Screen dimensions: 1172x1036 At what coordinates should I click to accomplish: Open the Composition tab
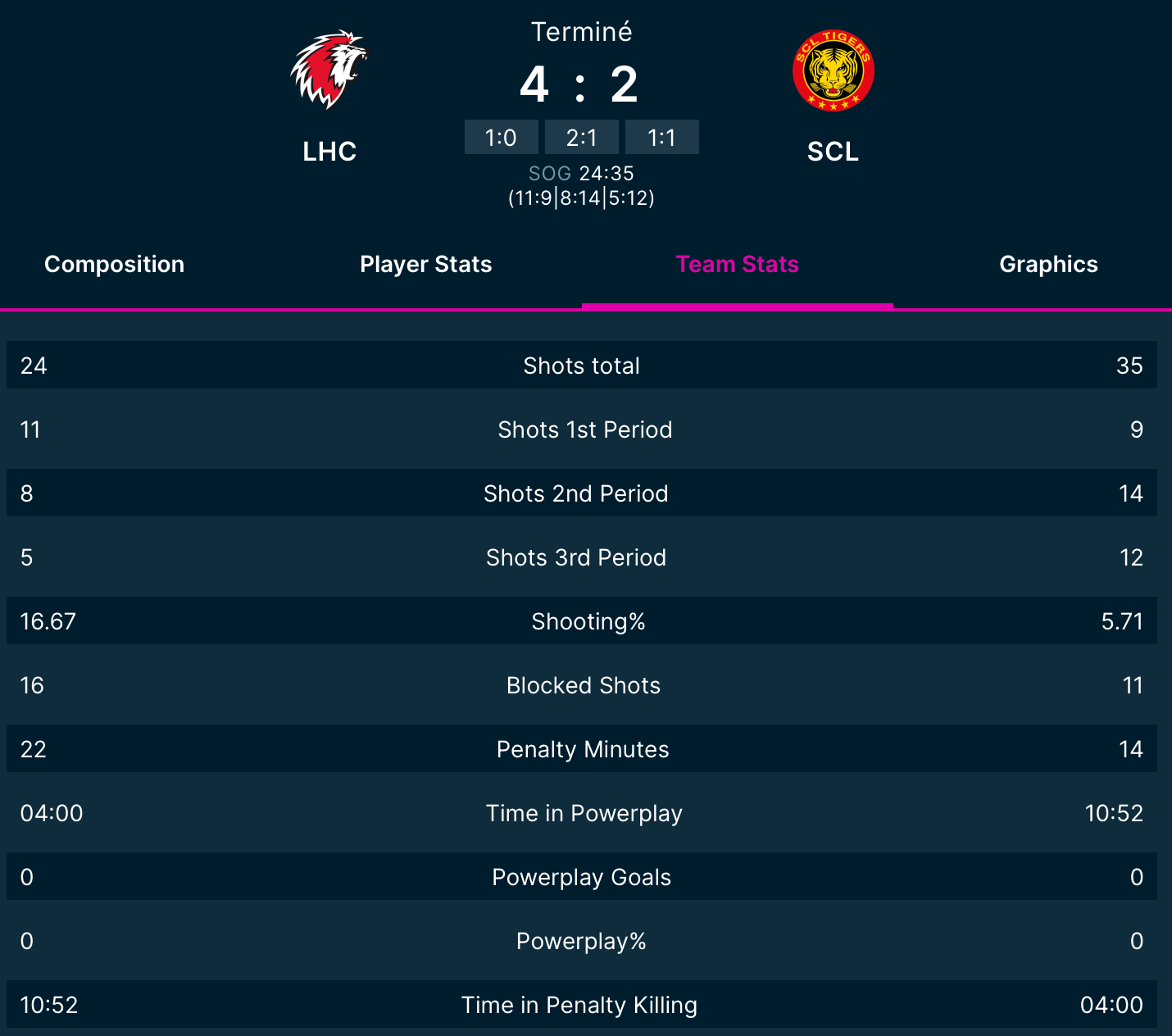(114, 264)
